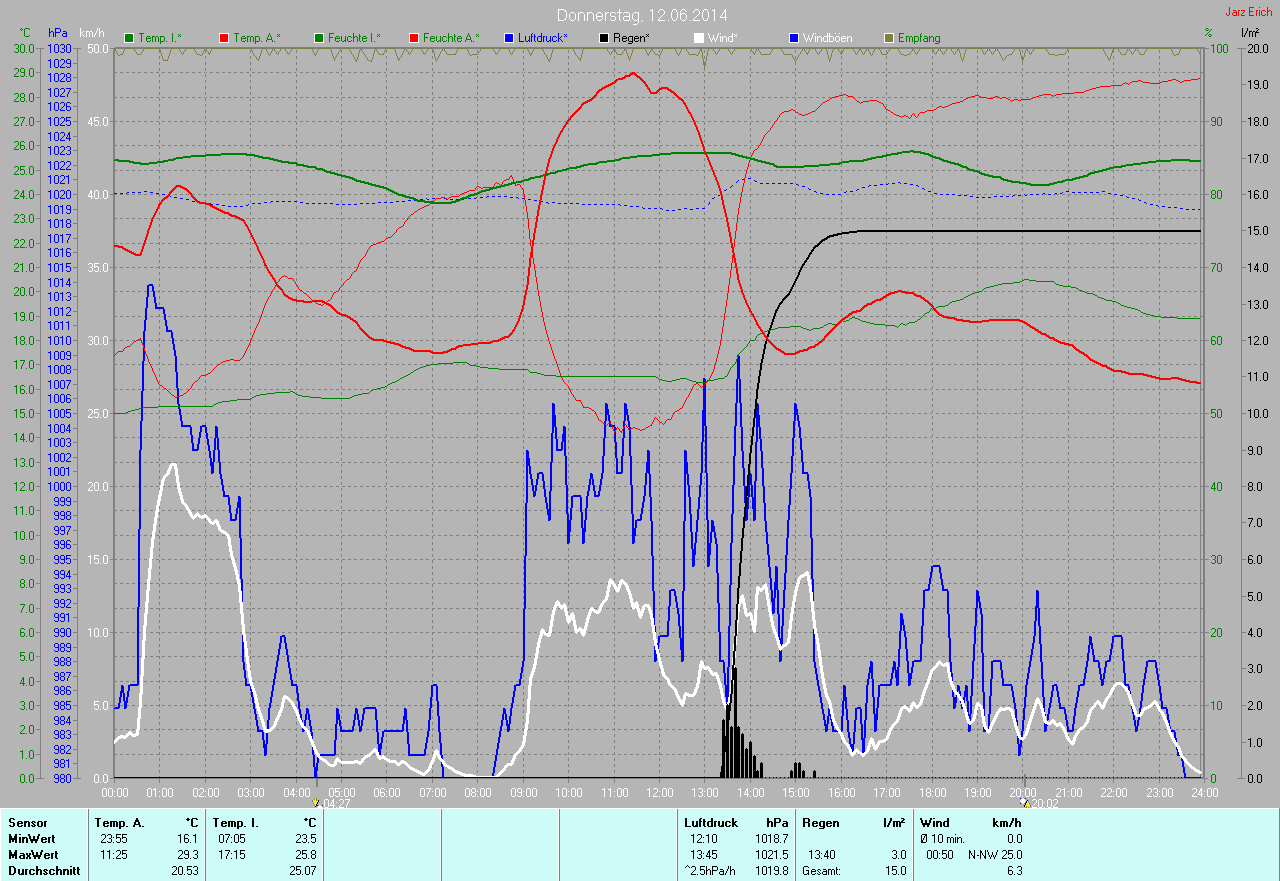Click the average pressure value "1019.8"
This screenshot has width=1280, height=881.
coord(771,871)
